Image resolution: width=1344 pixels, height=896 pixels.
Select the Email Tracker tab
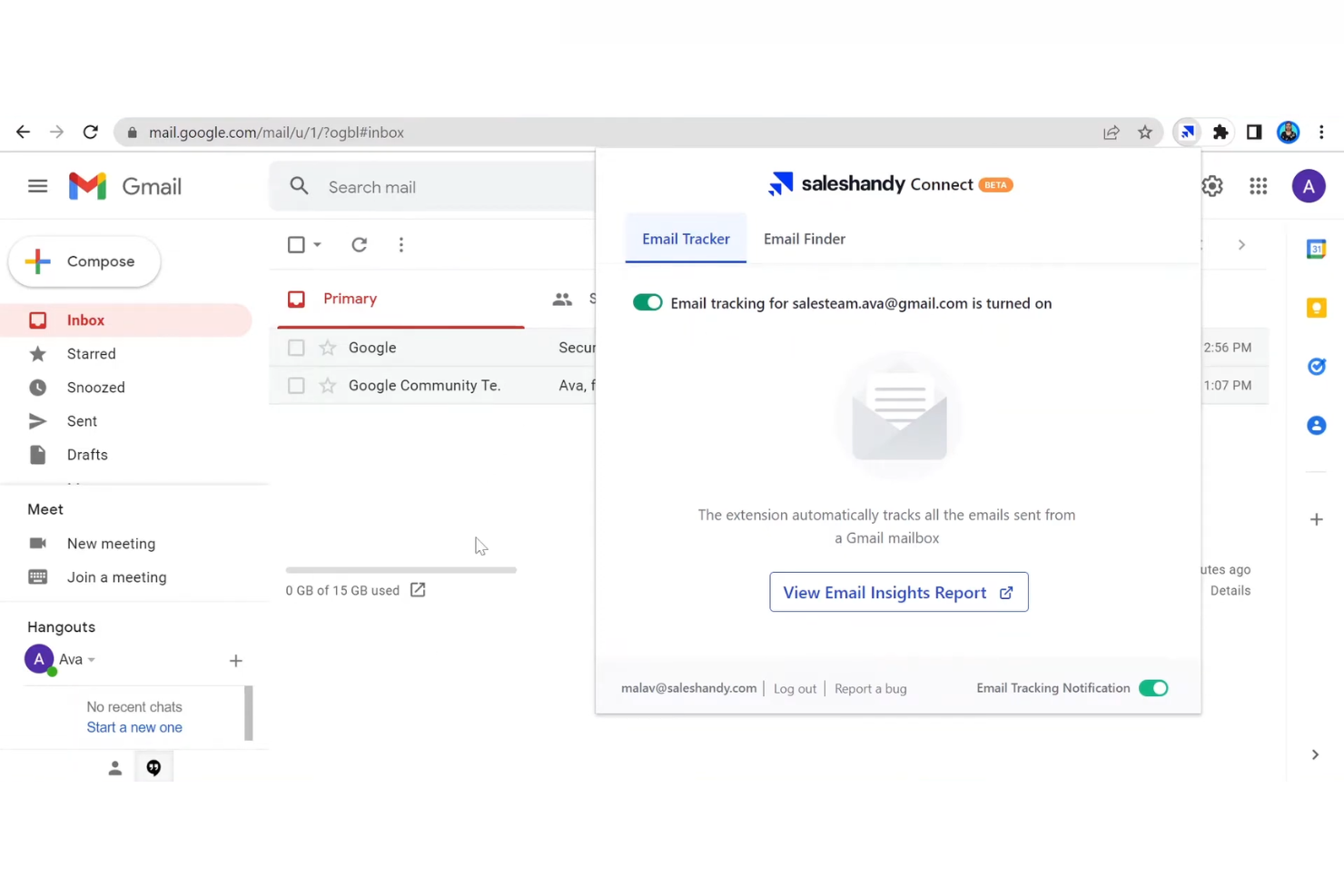tap(686, 239)
